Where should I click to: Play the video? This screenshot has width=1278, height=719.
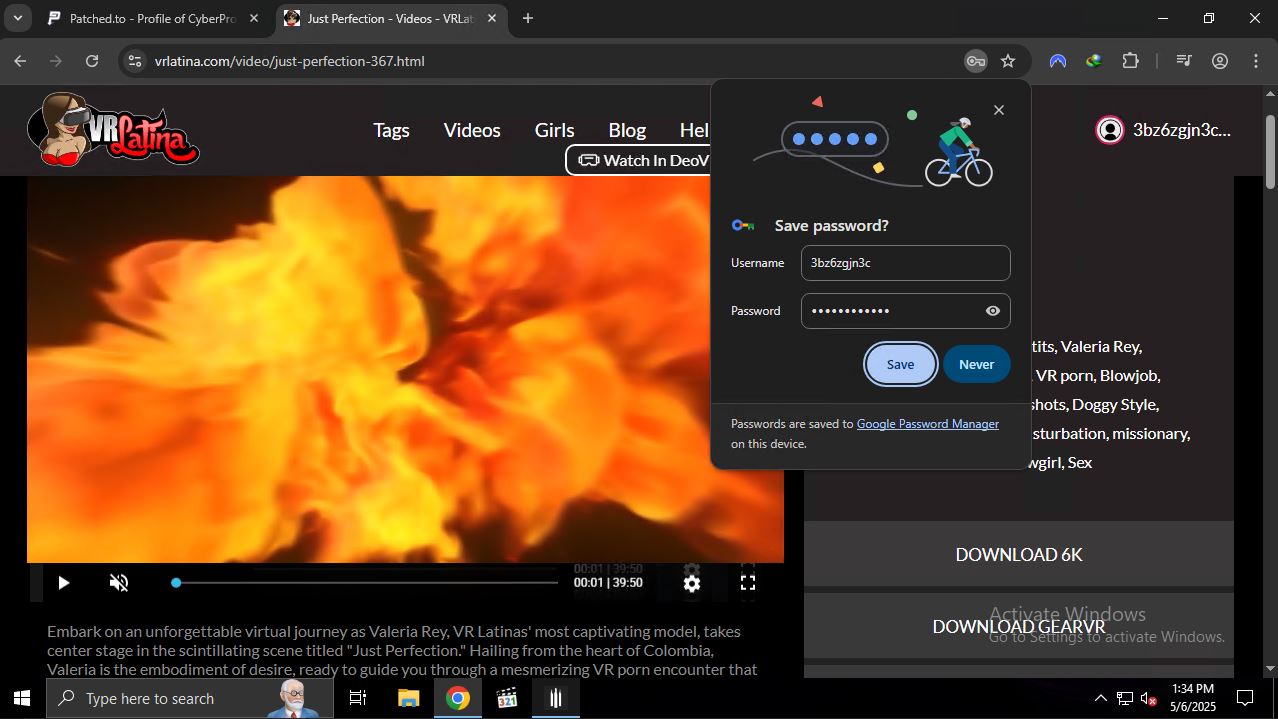coord(63,582)
